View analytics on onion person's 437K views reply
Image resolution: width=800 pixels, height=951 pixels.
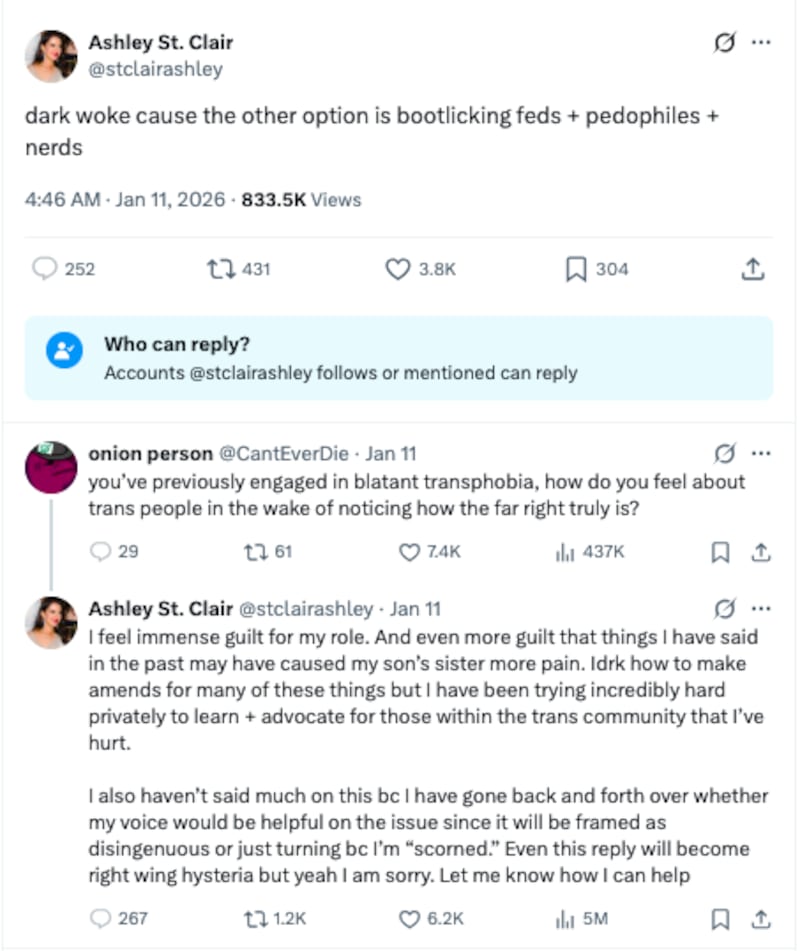tap(564, 552)
